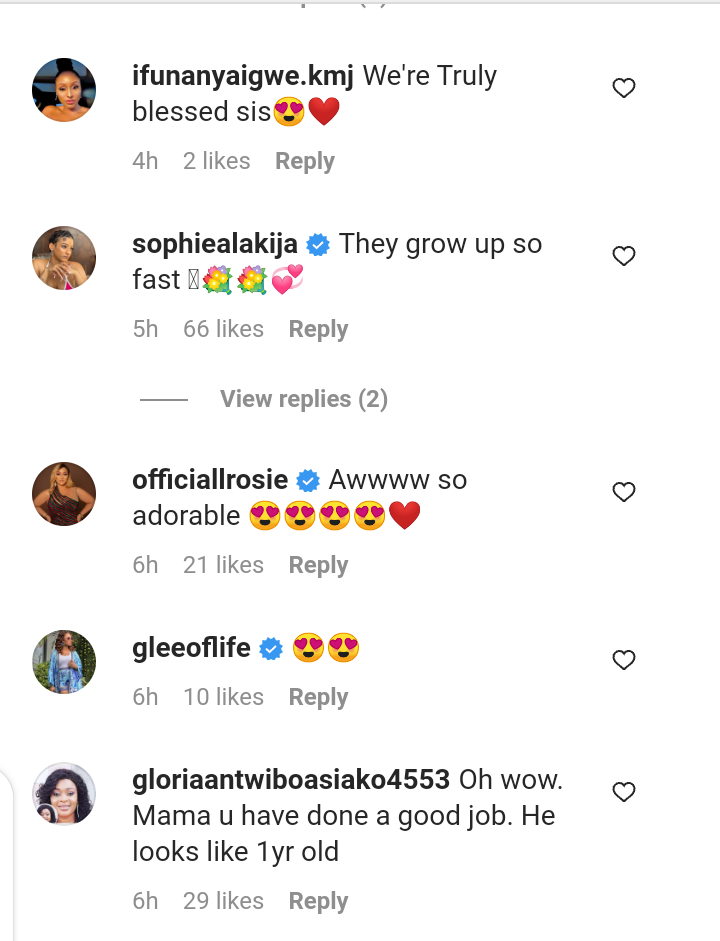Like sophiealakija's comment with the heart
The width and height of the screenshot is (720, 941).
pyautogui.click(x=624, y=257)
